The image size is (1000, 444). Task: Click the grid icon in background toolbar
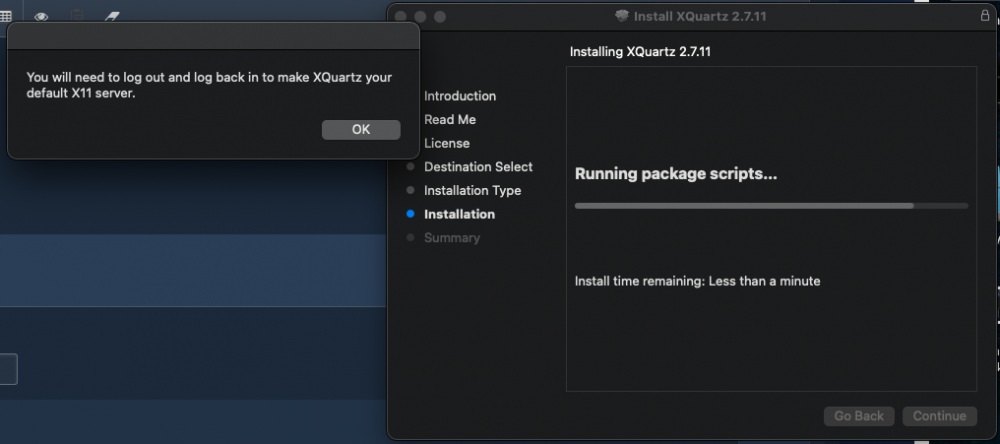point(6,17)
